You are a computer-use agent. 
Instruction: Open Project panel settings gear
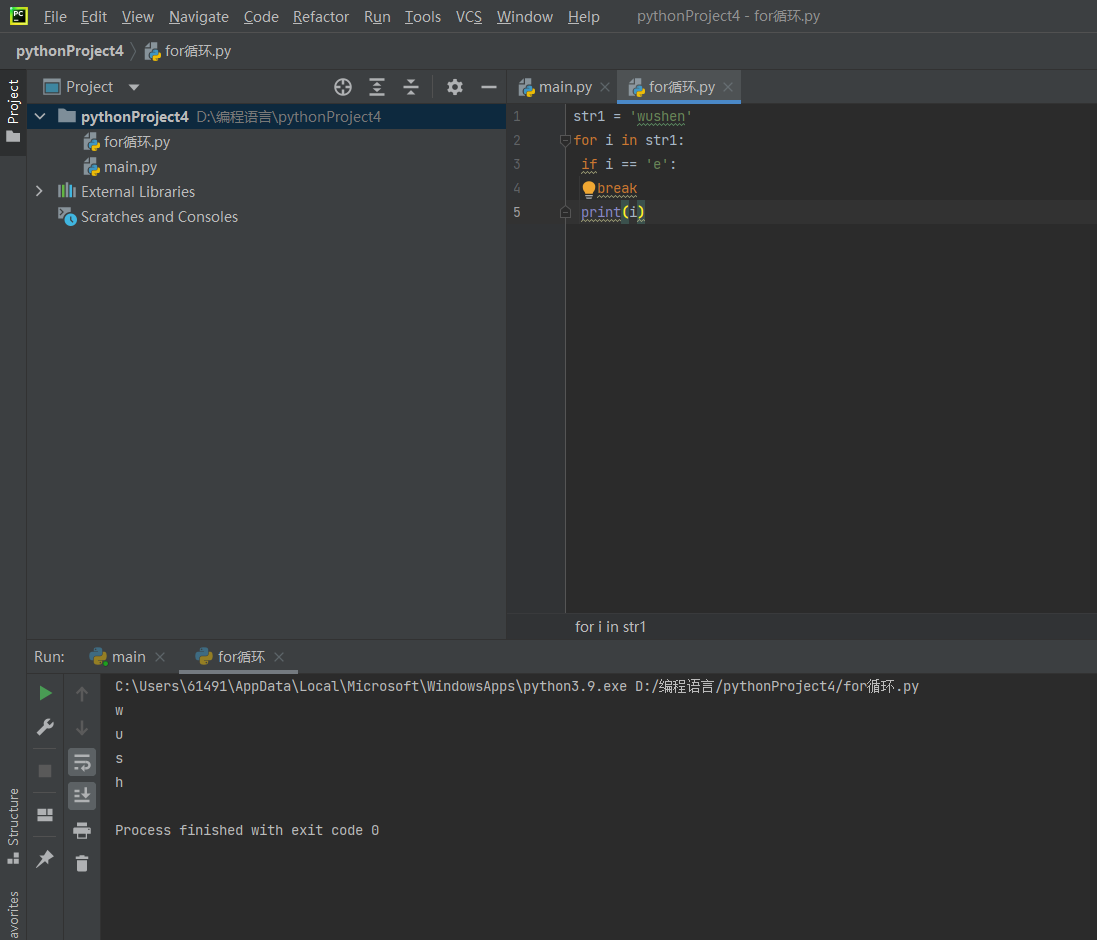point(455,87)
